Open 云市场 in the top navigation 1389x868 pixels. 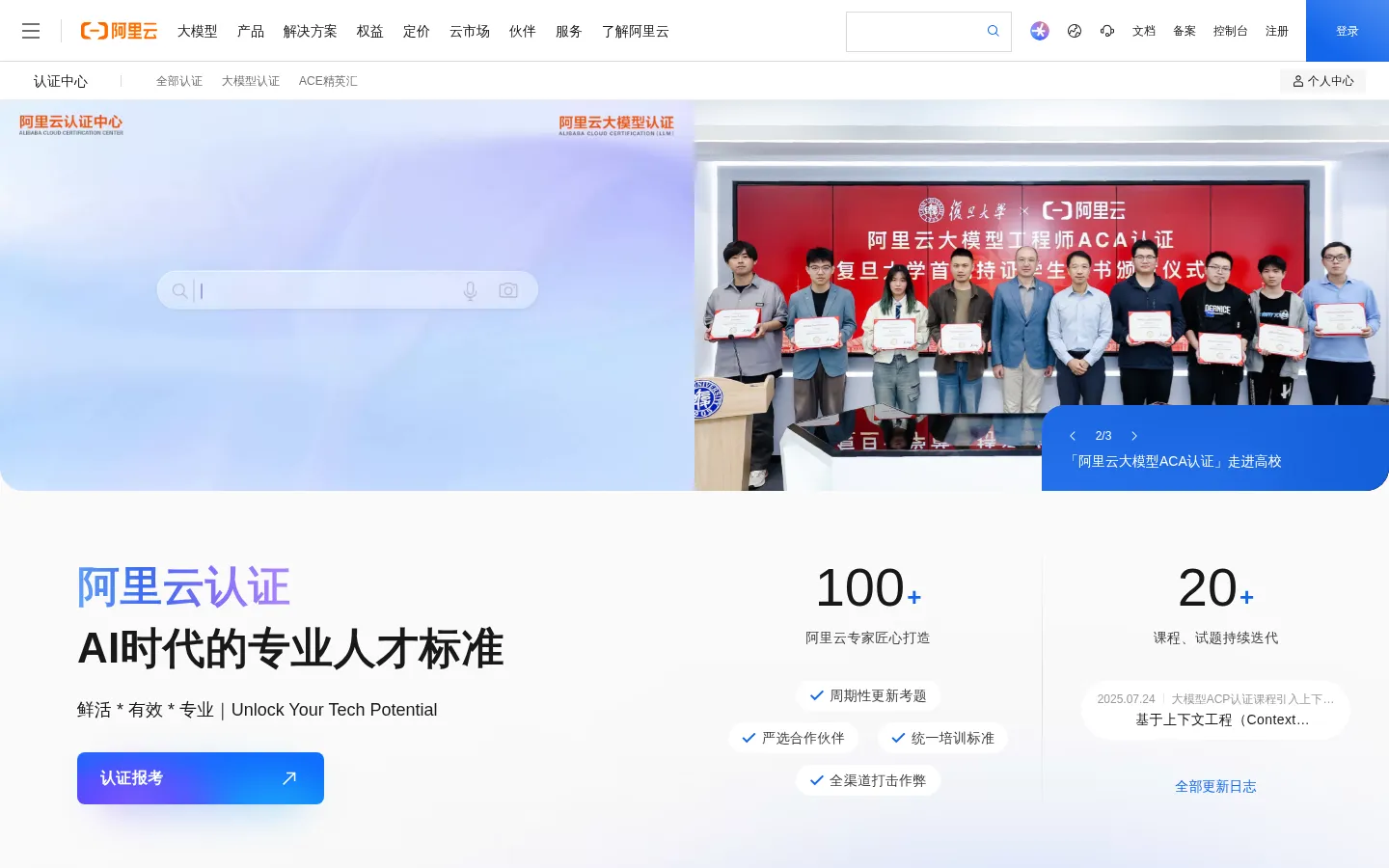coord(470,31)
